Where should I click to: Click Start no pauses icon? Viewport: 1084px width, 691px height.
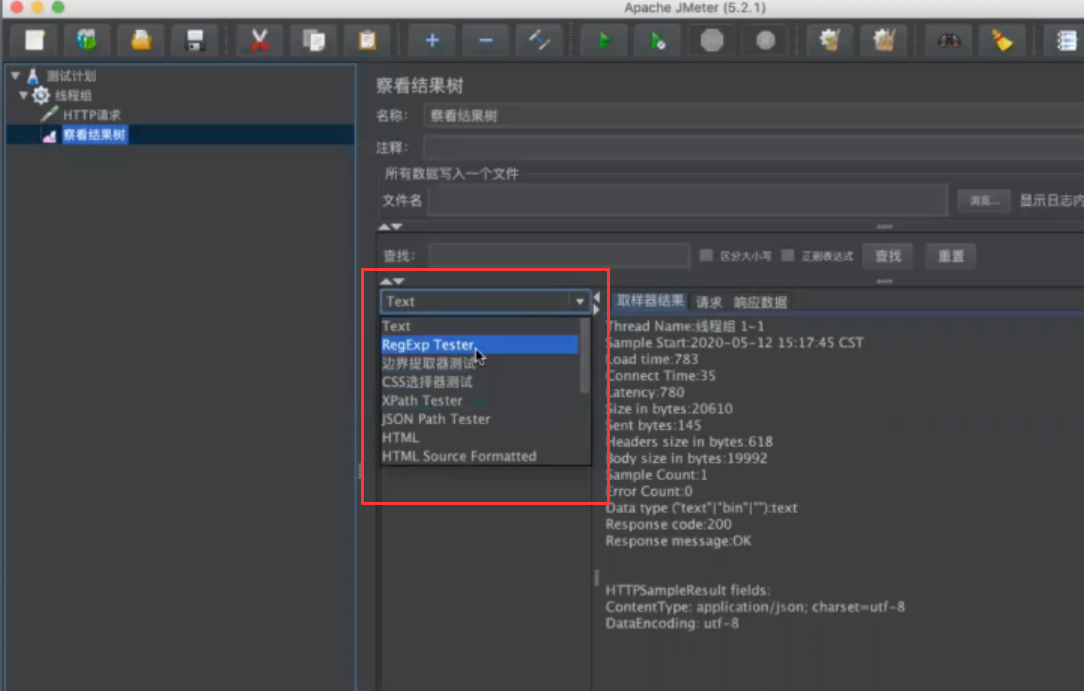point(657,40)
